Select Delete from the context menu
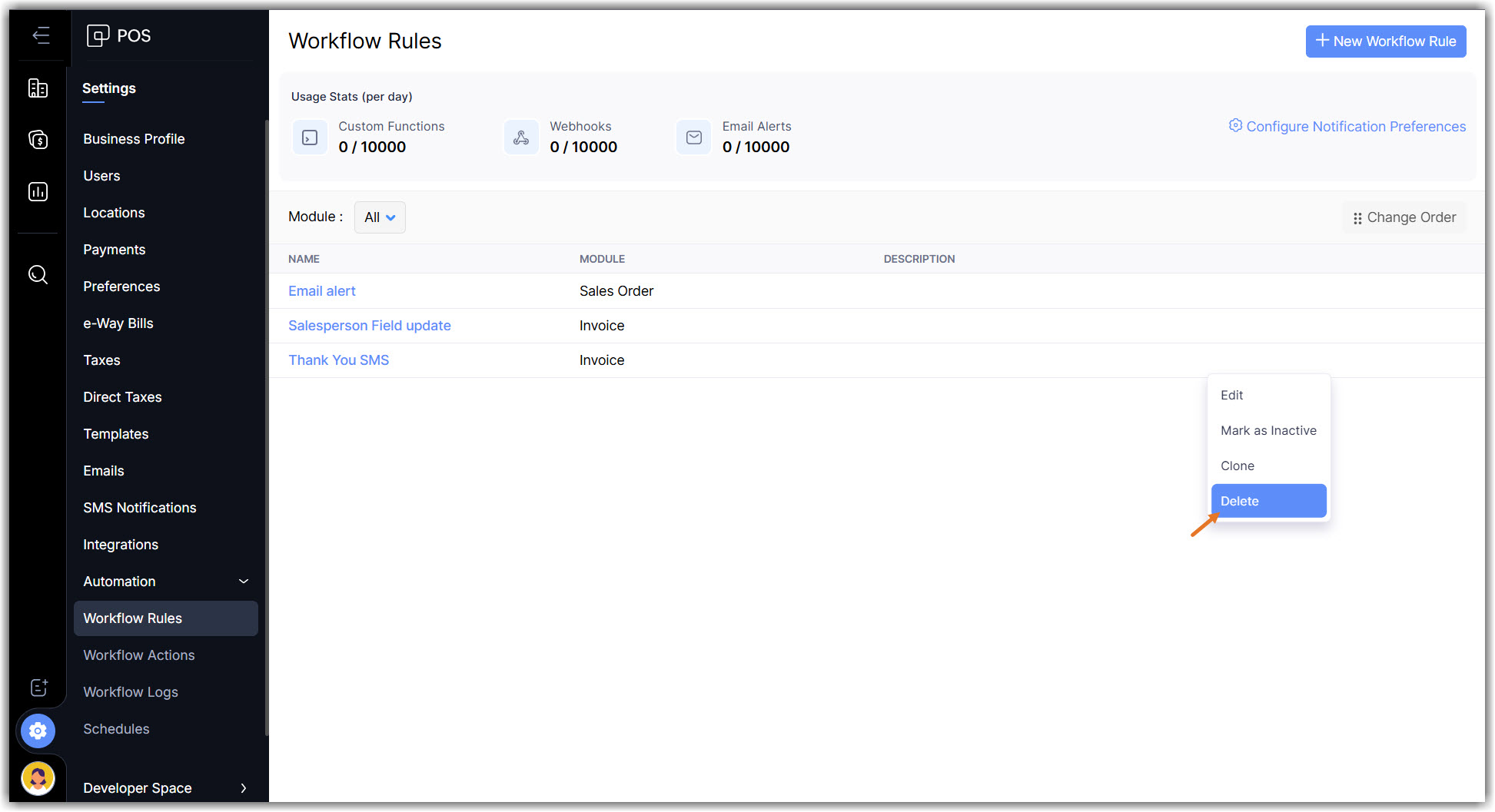Image resolution: width=1495 pixels, height=812 pixels. pyautogui.click(x=1268, y=501)
